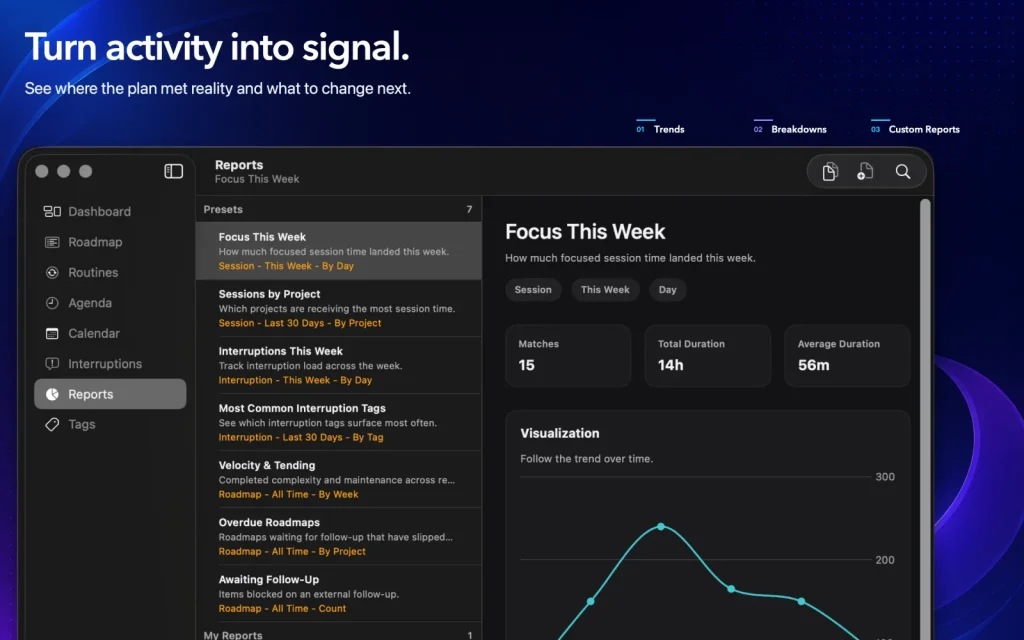The width and height of the screenshot is (1024, 640).
Task: Click the 200 axis label
Action: click(885, 560)
